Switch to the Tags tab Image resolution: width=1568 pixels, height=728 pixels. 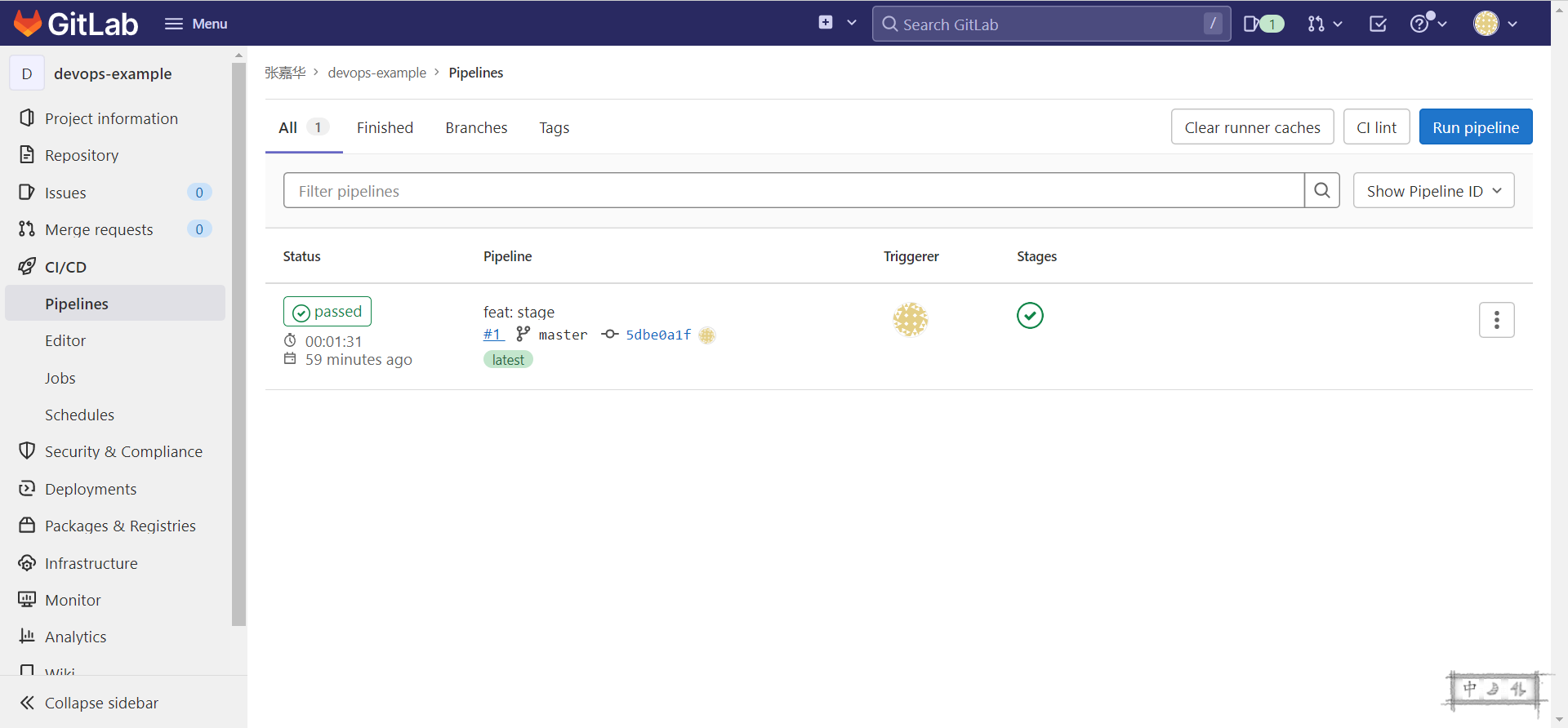point(554,127)
